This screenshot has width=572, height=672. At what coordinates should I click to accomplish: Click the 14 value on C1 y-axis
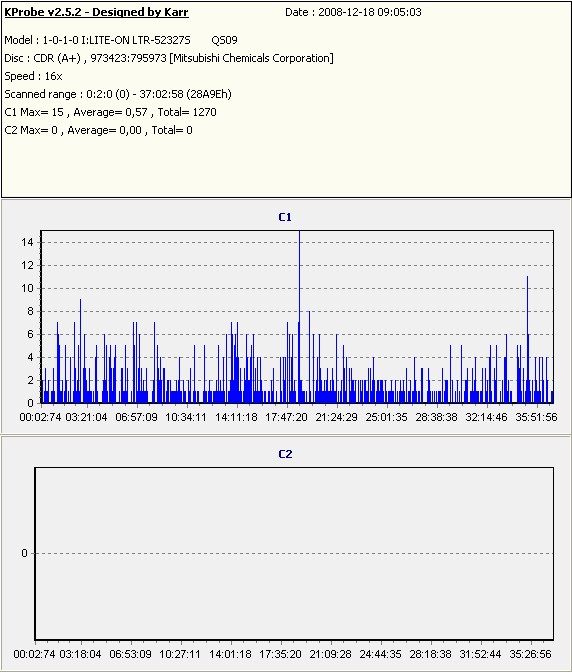(27, 243)
